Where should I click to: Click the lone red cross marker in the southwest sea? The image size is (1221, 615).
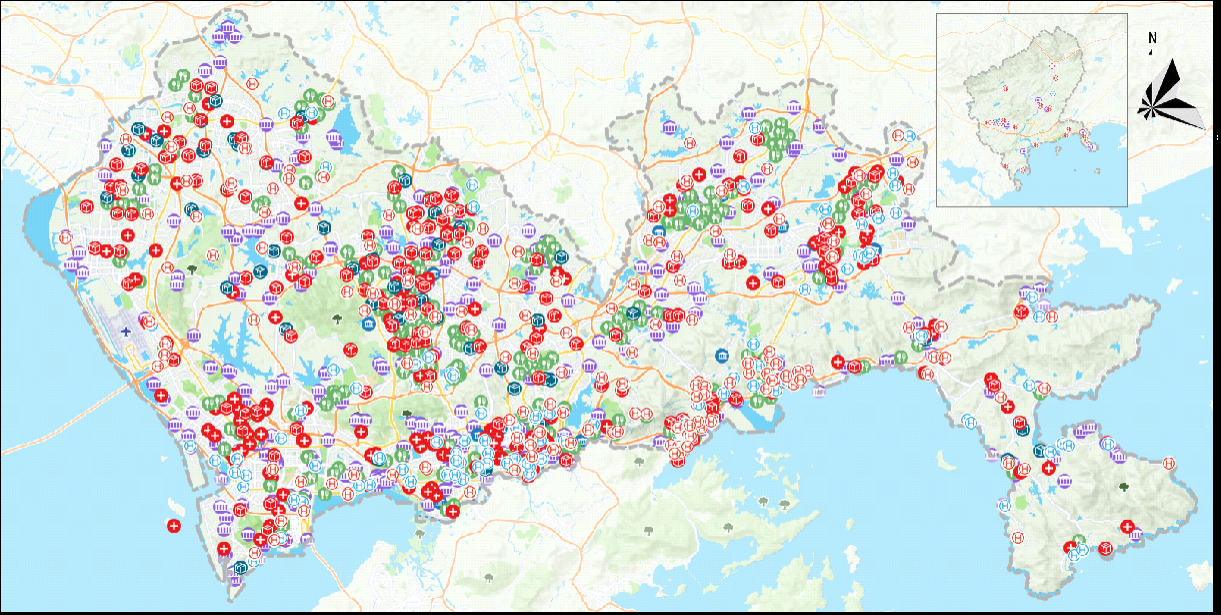(174, 525)
